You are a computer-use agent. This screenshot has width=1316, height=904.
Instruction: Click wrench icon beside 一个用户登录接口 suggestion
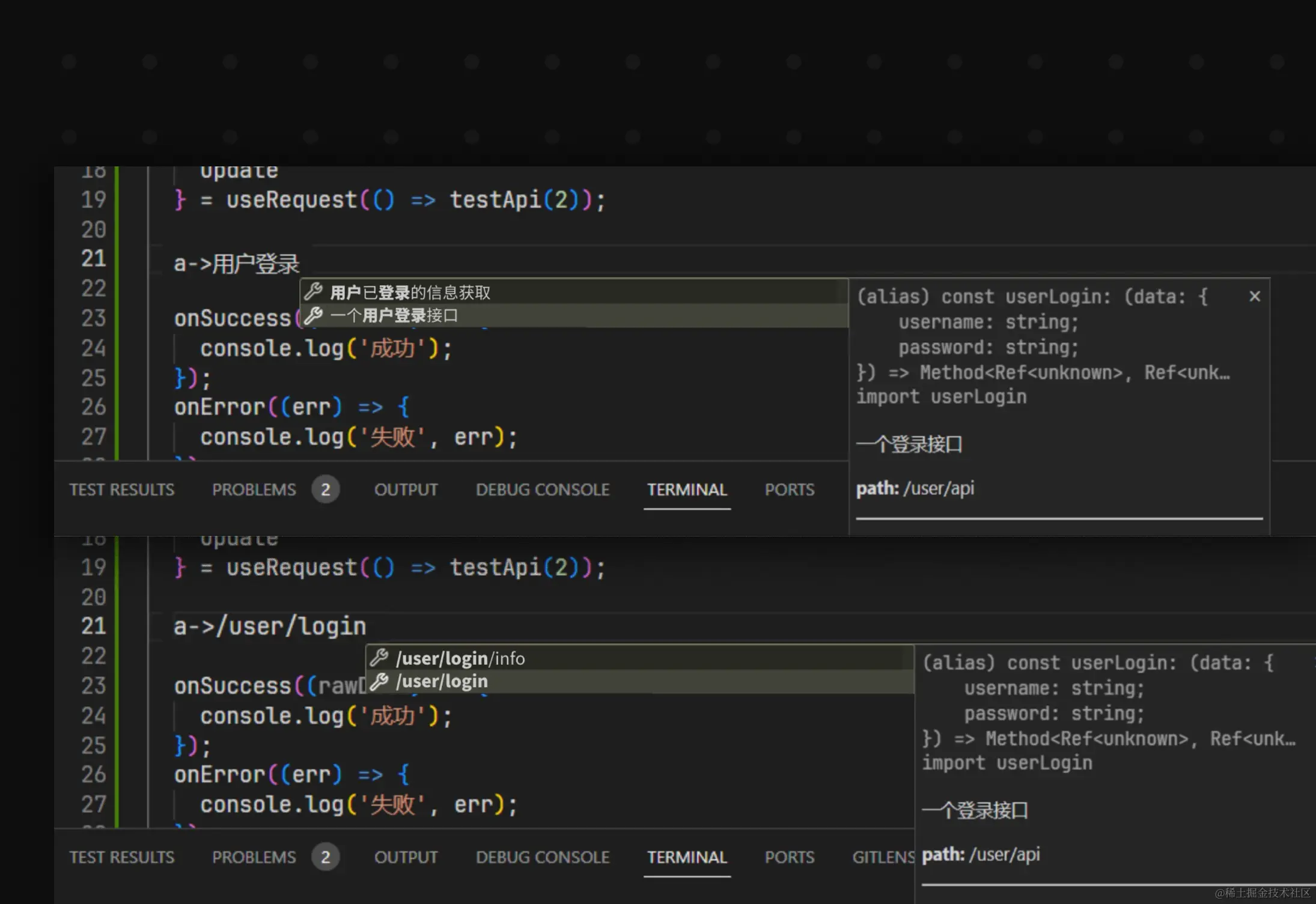(313, 315)
